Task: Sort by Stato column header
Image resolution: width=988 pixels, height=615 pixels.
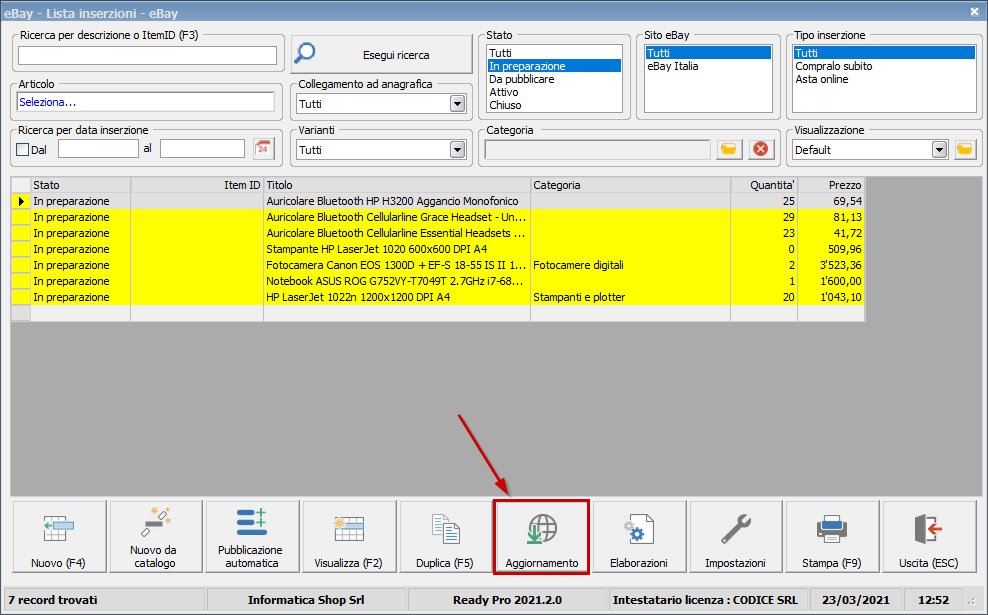Action: 81,185
